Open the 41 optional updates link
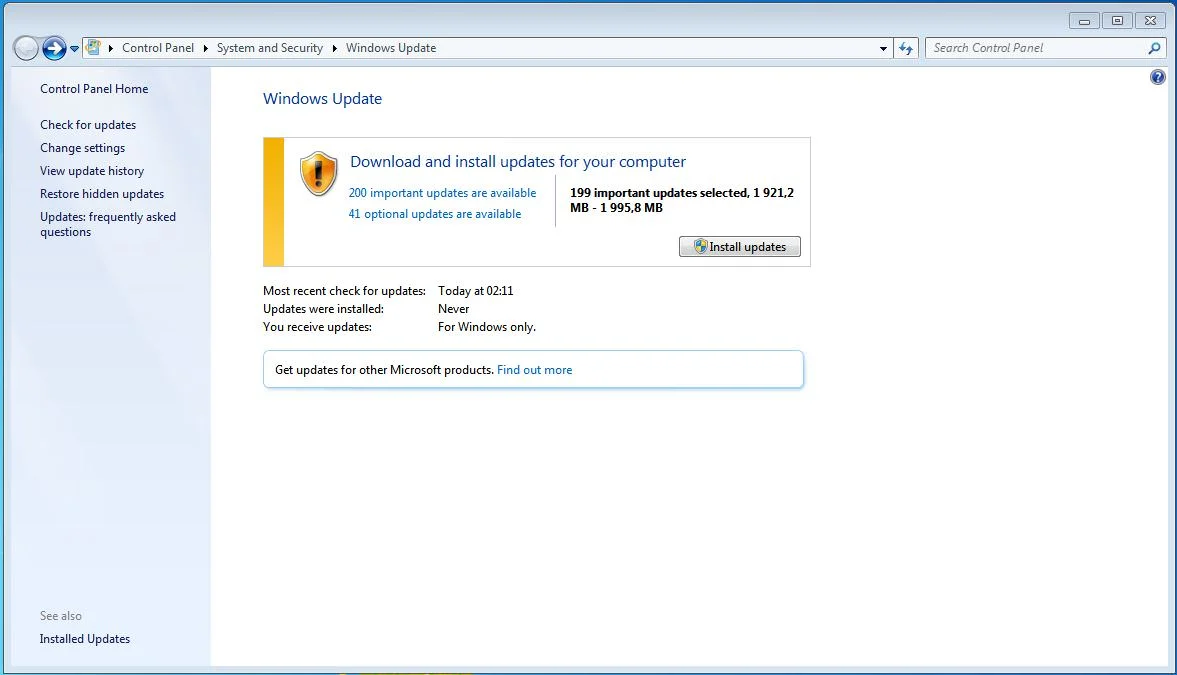Viewport: 1177px width, 675px height. 435,214
